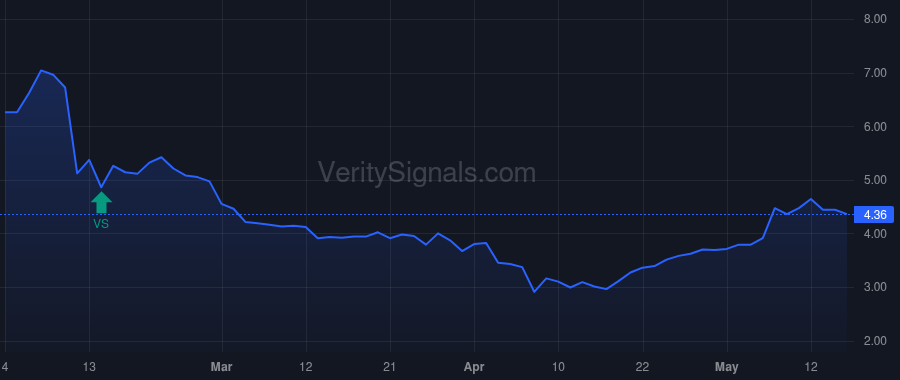
Task: Select the 8.00 price axis label
Action: [x=875, y=19]
